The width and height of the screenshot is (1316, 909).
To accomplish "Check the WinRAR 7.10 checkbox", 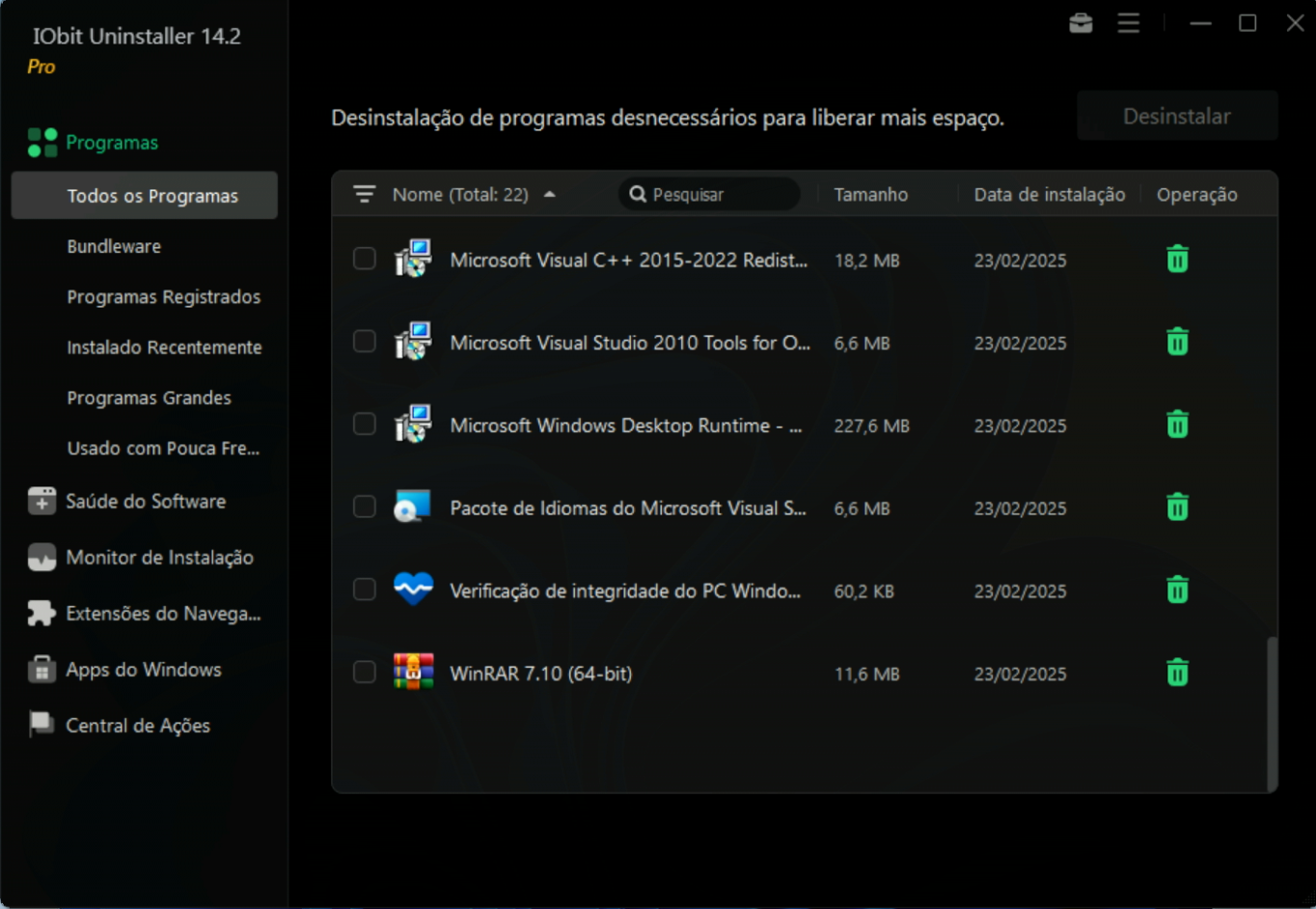I will [364, 672].
